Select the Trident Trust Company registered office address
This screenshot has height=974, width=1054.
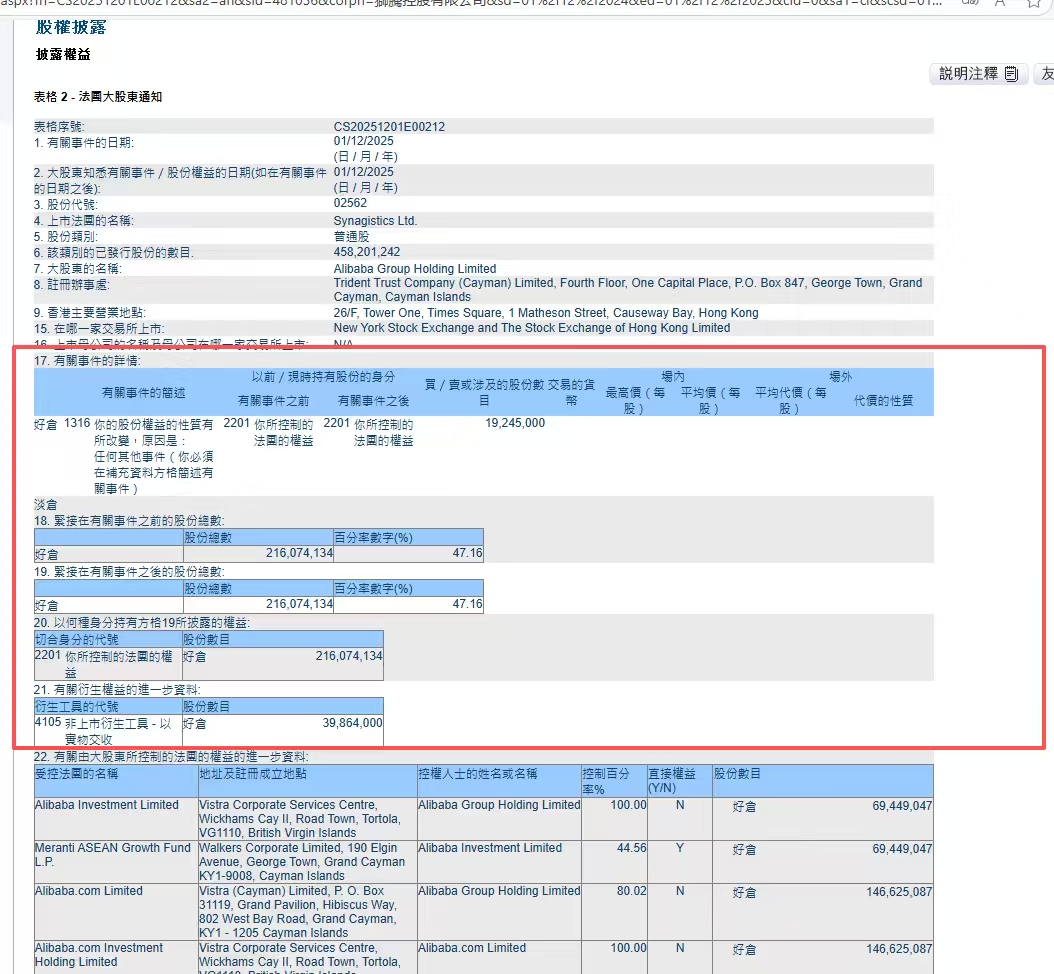[x=628, y=290]
